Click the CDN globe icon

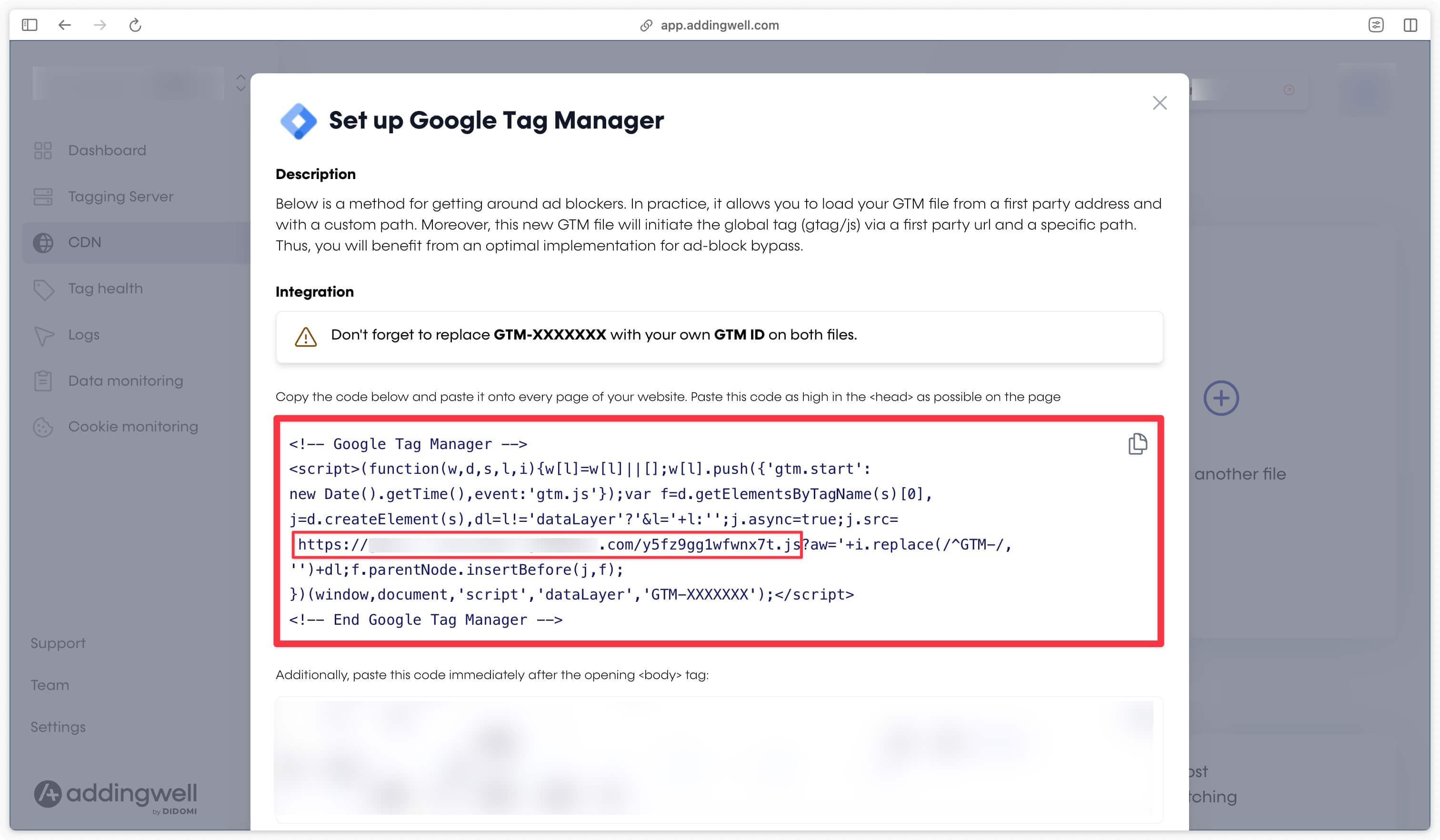pyautogui.click(x=43, y=243)
